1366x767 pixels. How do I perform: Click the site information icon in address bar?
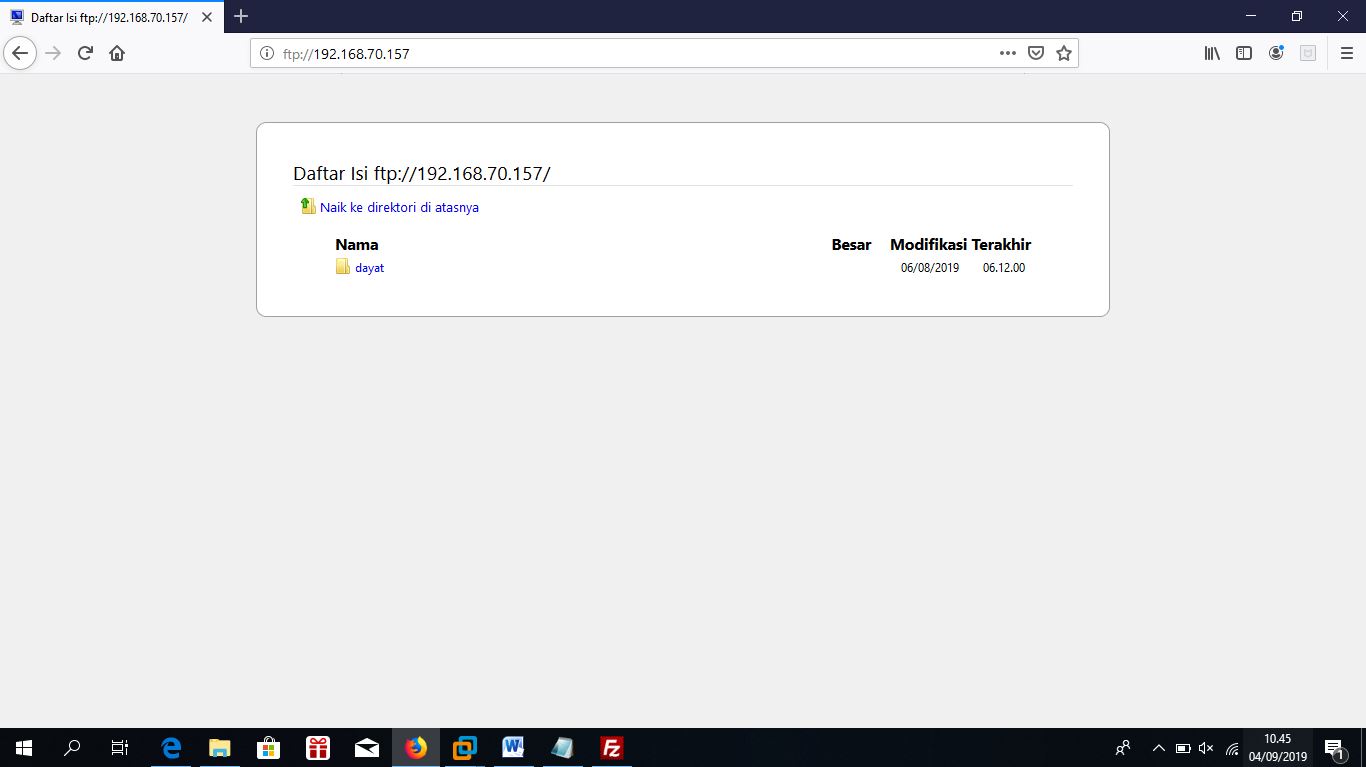(x=265, y=53)
